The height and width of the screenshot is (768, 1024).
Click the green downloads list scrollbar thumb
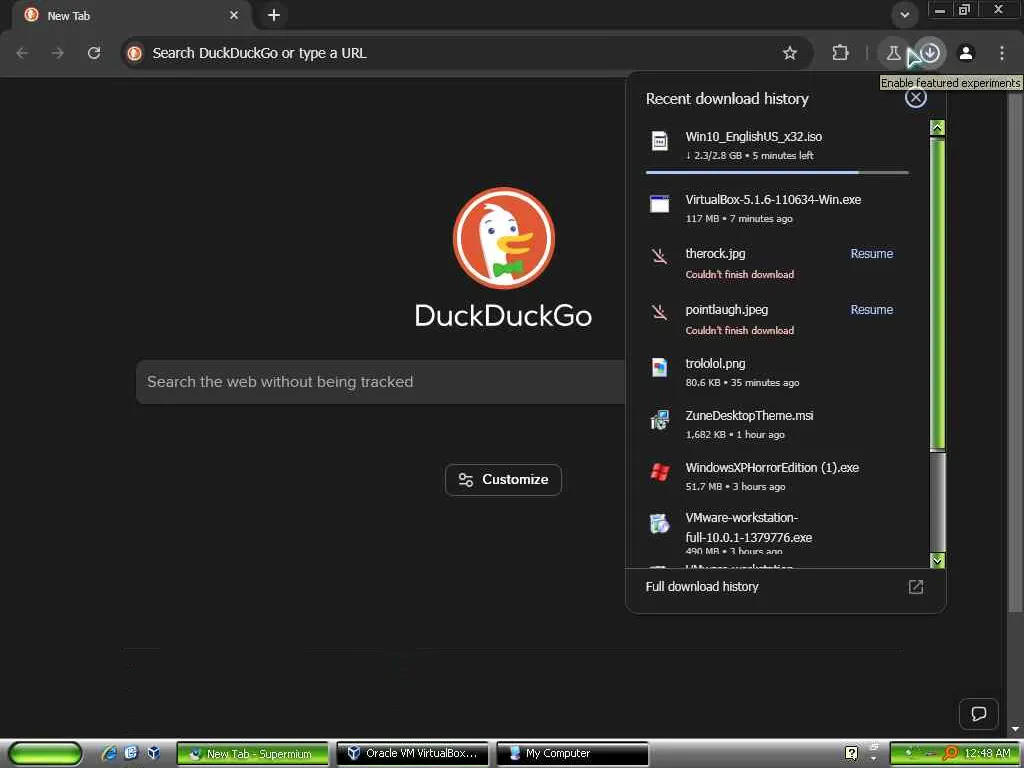point(937,294)
